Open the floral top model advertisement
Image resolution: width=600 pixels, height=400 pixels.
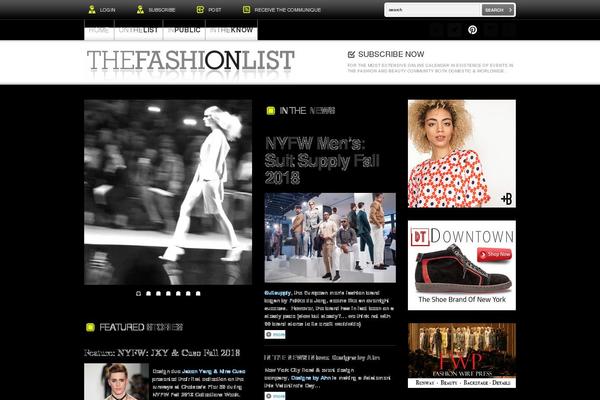462,154
